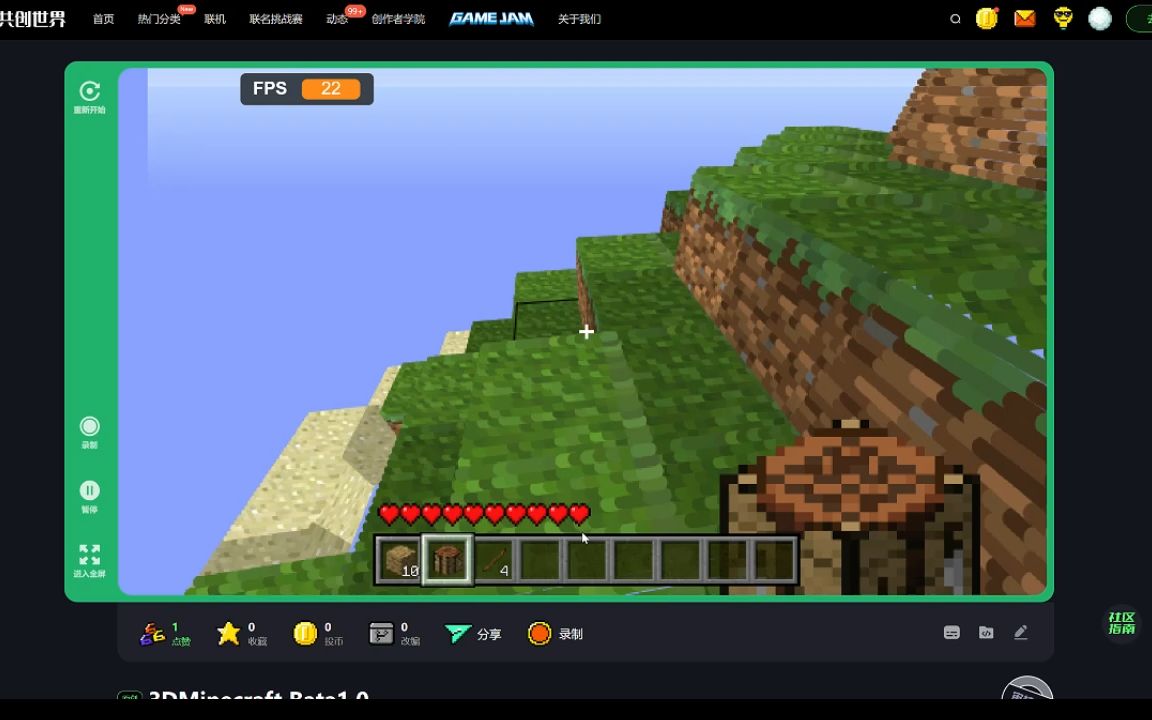
Task: Select the wood plank hotbar slot with 10
Action: pos(400,561)
